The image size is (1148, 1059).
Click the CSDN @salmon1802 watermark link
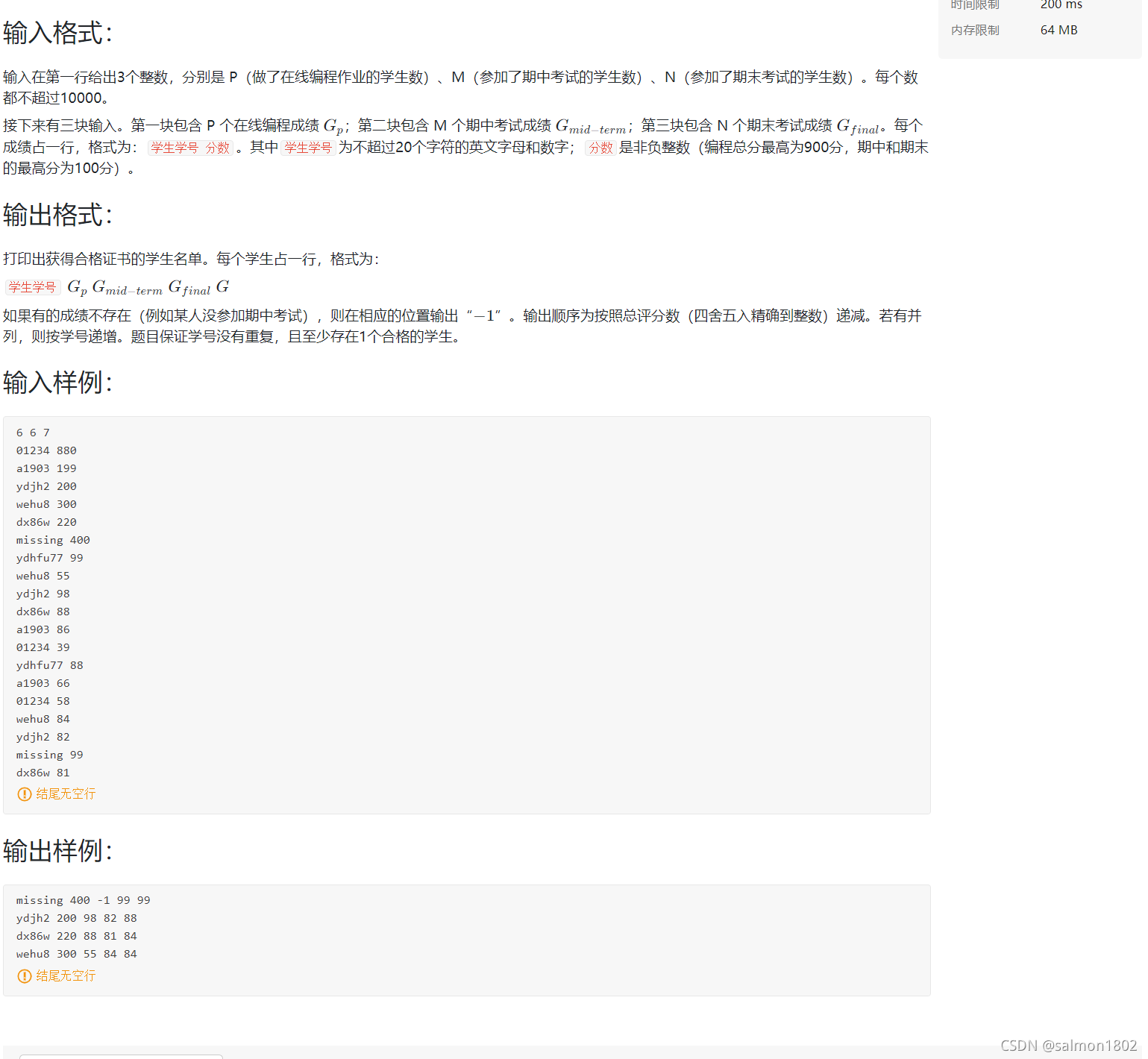click(1070, 1045)
